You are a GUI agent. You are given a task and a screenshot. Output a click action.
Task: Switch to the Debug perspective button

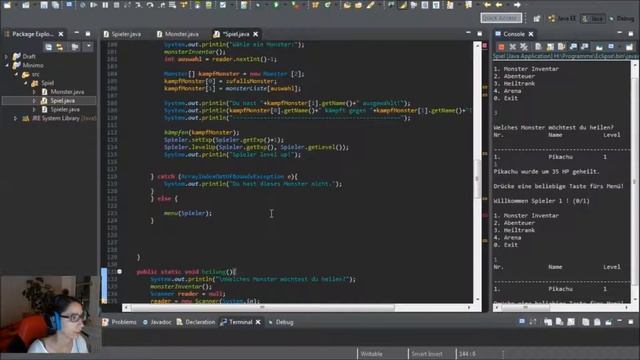pyautogui.click(x=622, y=18)
